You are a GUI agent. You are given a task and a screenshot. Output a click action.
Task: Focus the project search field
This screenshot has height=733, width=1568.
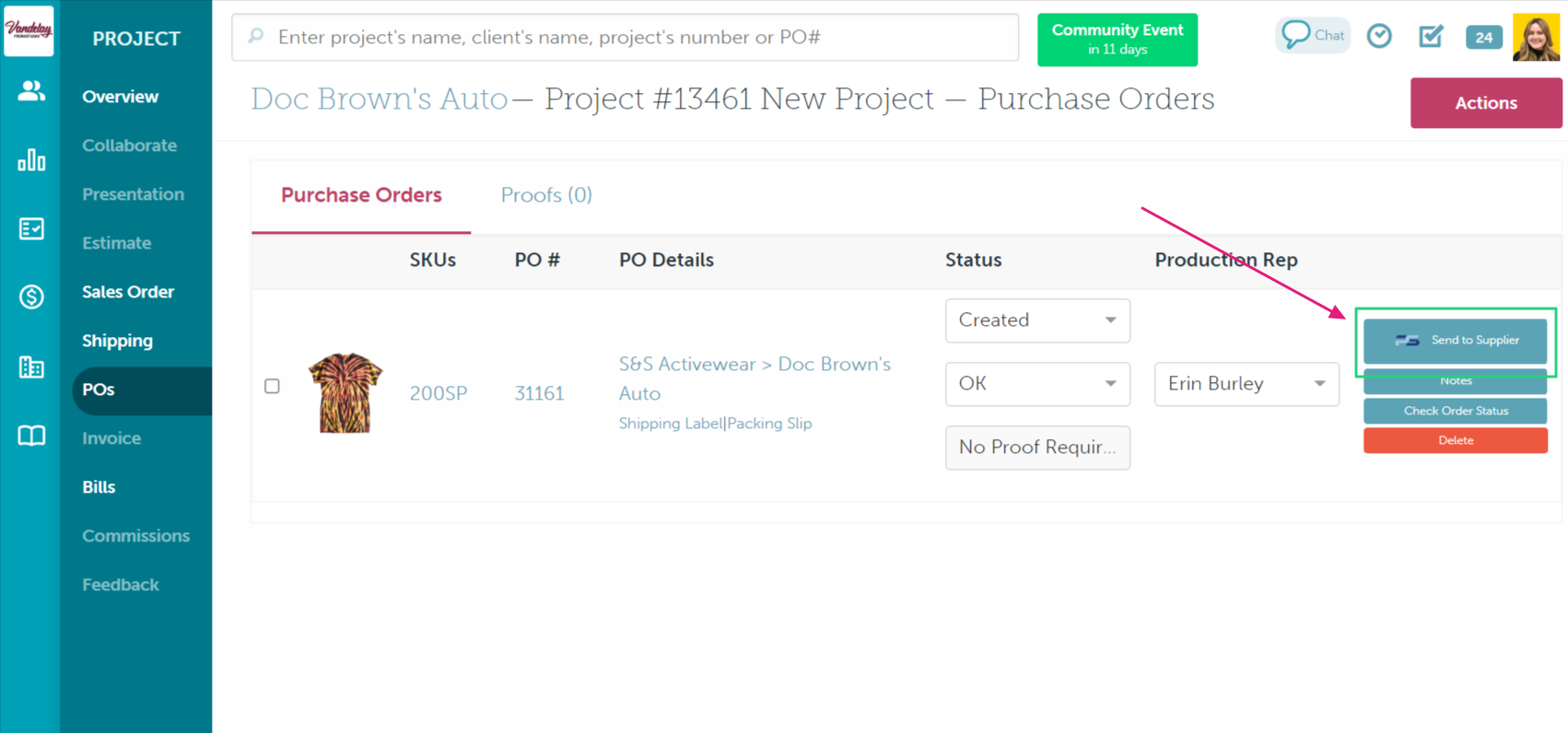tap(625, 37)
